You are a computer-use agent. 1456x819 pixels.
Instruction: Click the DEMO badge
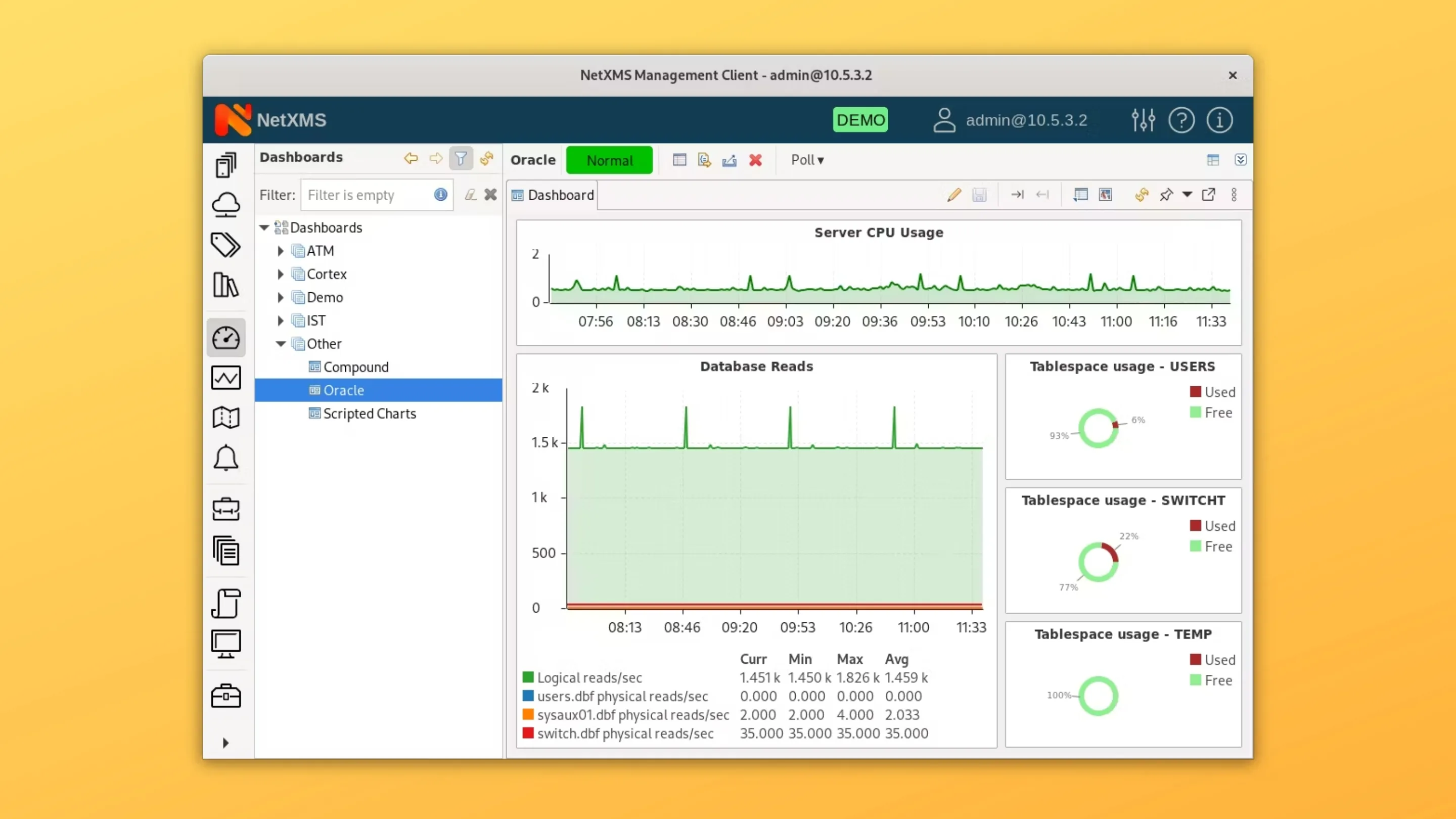click(x=860, y=120)
